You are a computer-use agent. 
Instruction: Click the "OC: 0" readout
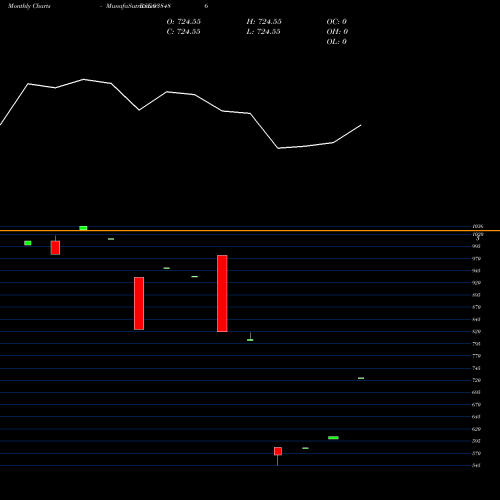pyautogui.click(x=337, y=22)
